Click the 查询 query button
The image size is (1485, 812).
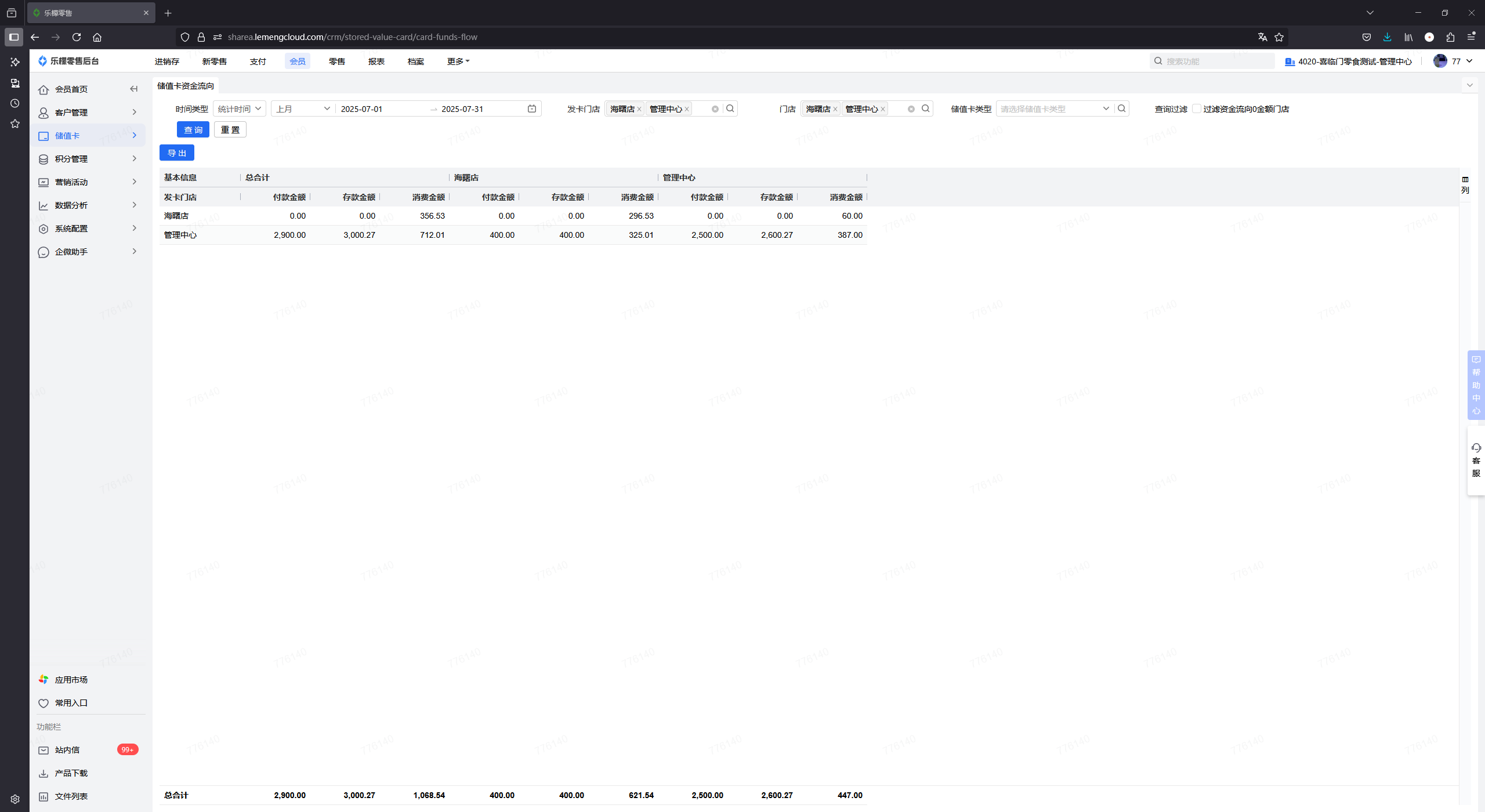coord(193,129)
